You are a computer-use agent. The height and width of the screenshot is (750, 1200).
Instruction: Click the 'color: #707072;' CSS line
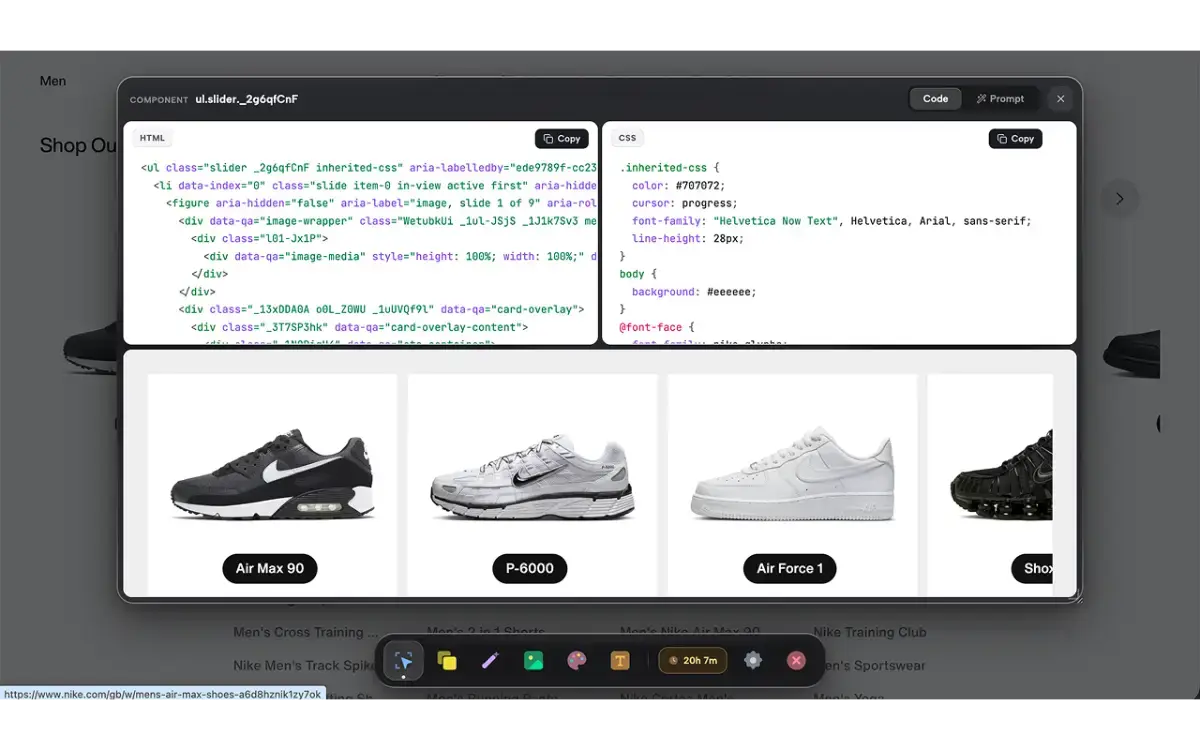click(678, 186)
